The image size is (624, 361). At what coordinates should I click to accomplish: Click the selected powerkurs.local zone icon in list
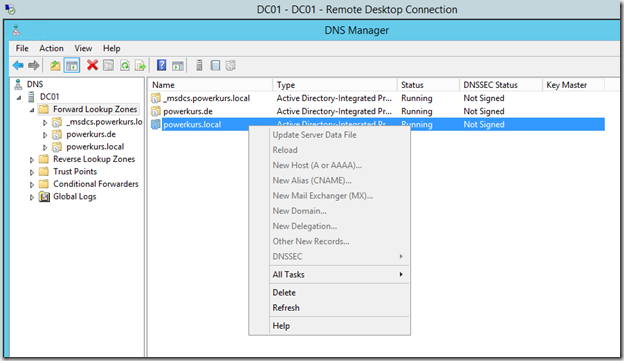click(156, 125)
